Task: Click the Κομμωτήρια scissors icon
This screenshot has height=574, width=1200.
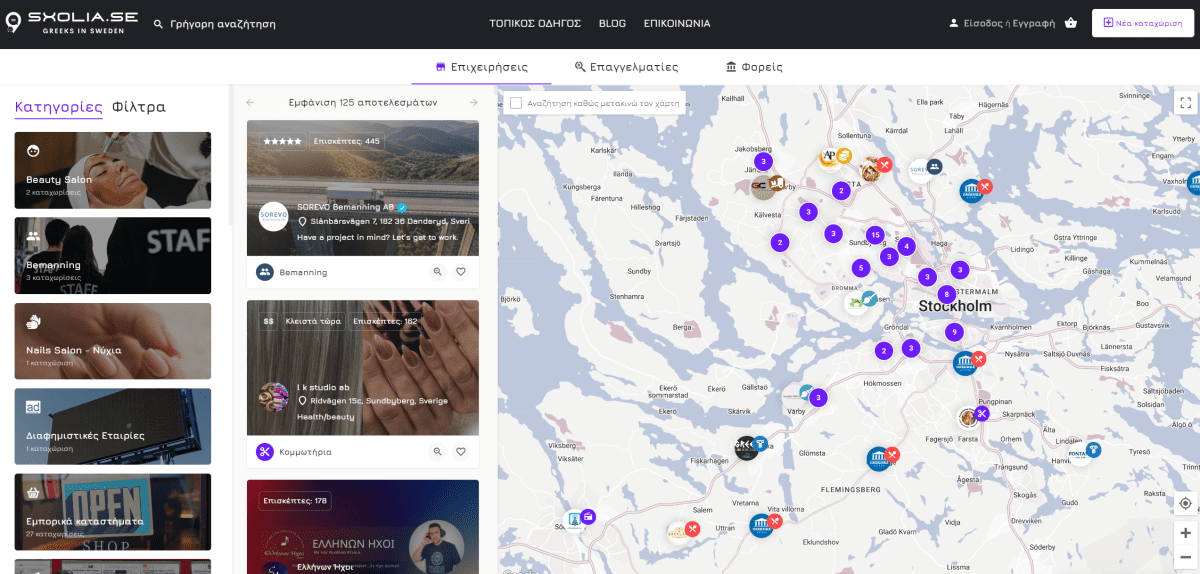Action: [265, 452]
